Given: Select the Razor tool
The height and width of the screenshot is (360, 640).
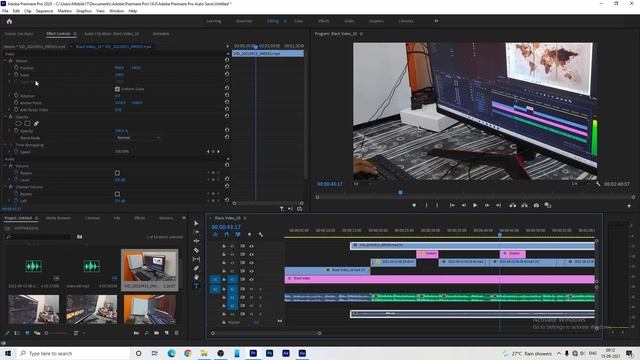Looking at the screenshot, I should (x=196, y=250).
